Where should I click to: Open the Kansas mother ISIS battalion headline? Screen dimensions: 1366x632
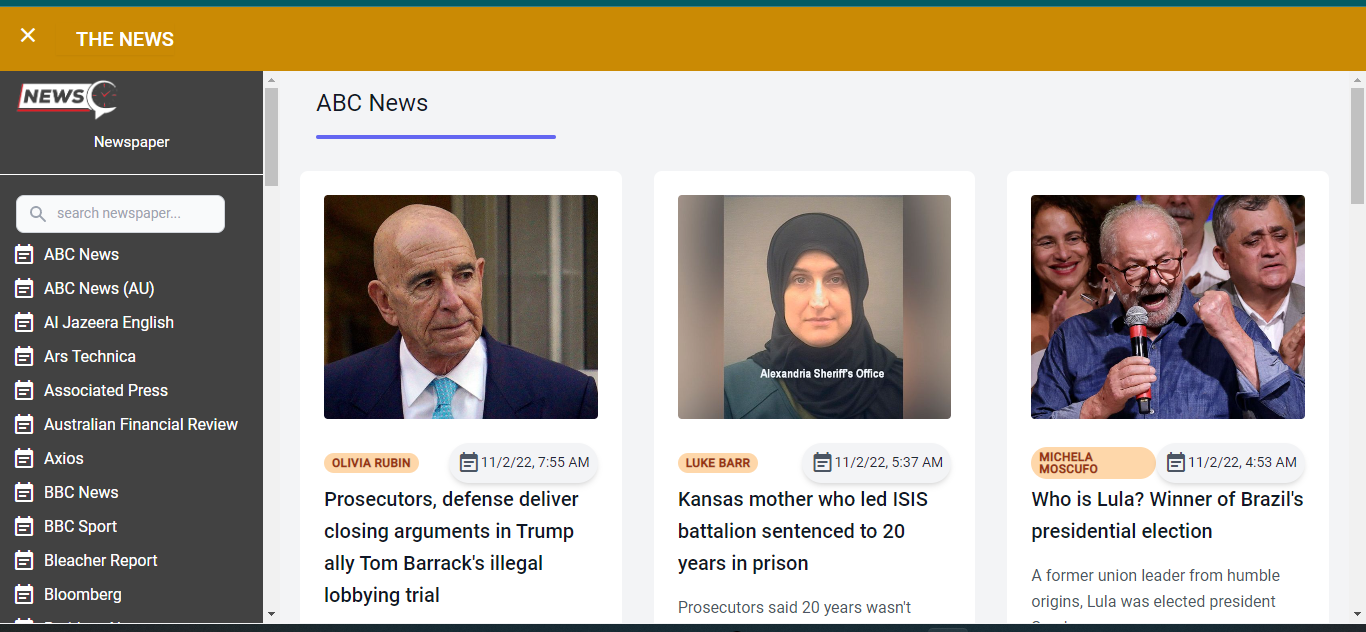[x=803, y=531]
